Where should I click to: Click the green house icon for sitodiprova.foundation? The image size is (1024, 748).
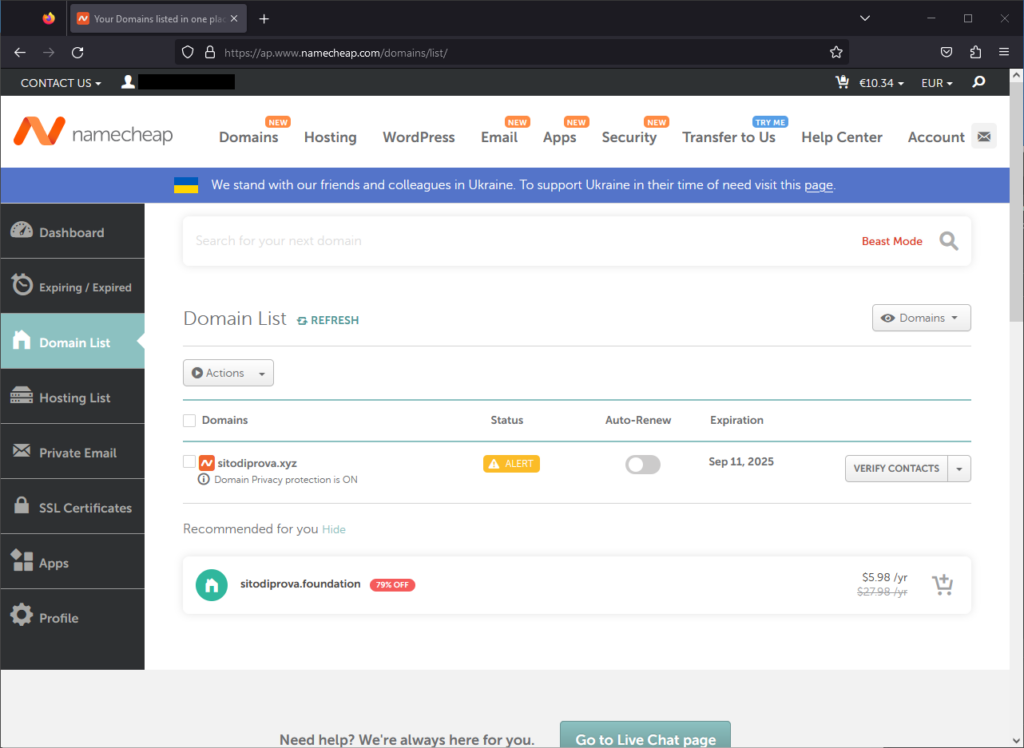tap(212, 585)
